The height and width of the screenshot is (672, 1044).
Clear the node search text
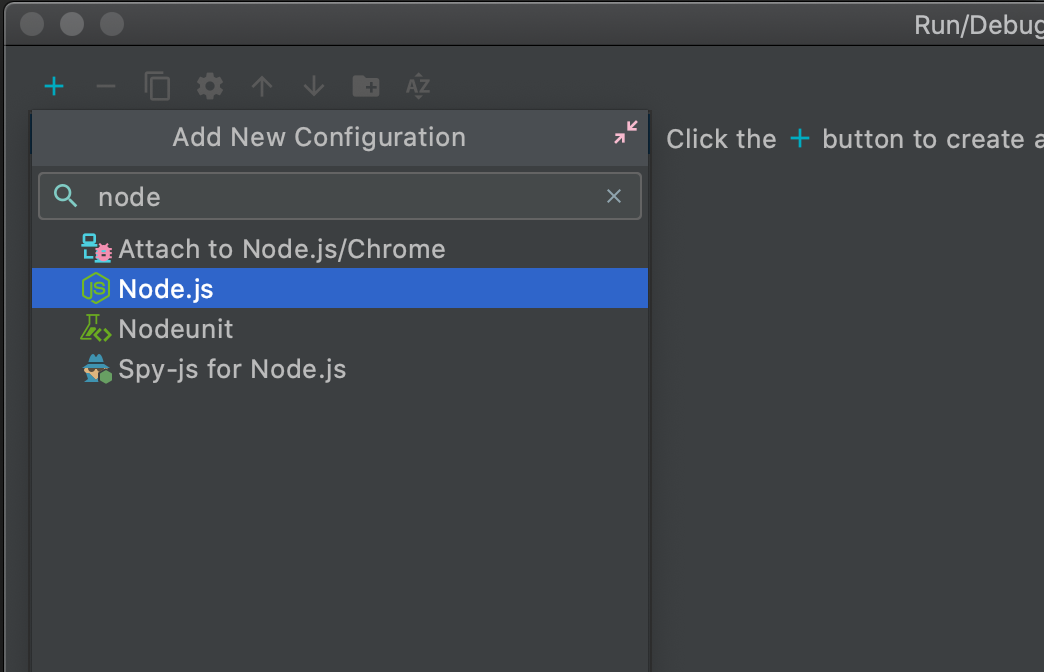[x=613, y=196]
